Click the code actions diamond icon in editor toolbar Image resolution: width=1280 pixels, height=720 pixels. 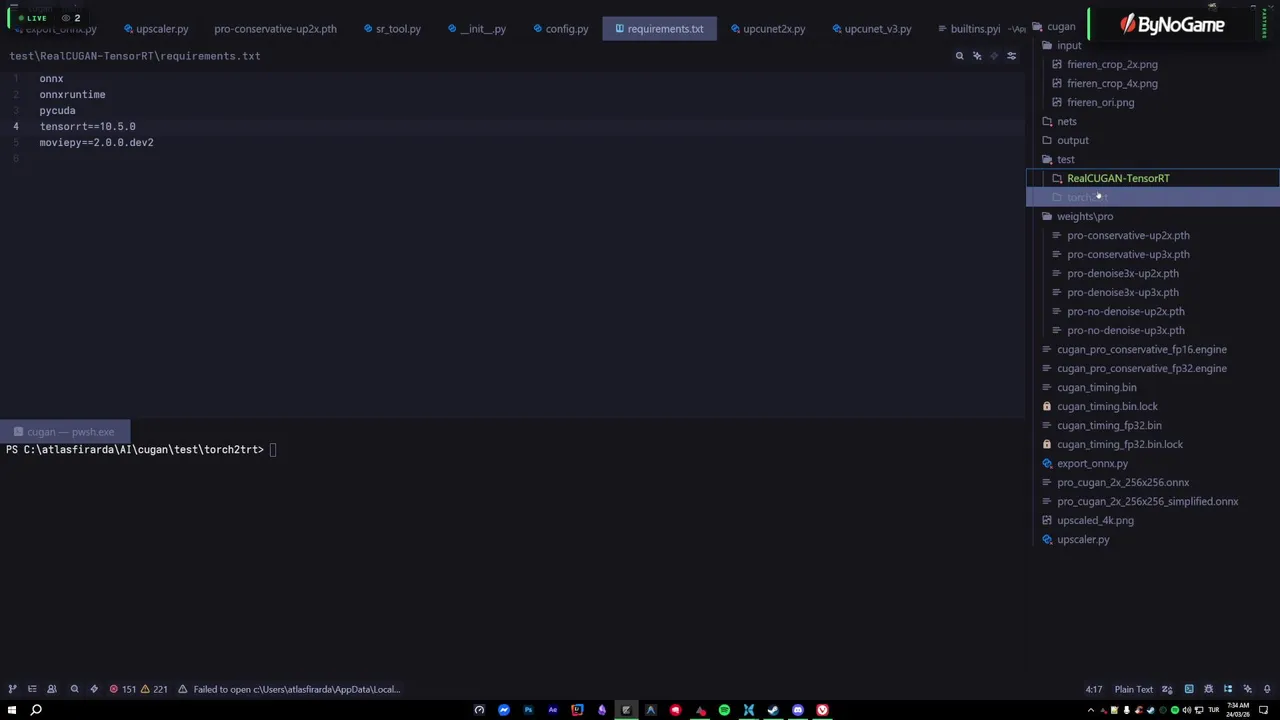click(994, 56)
